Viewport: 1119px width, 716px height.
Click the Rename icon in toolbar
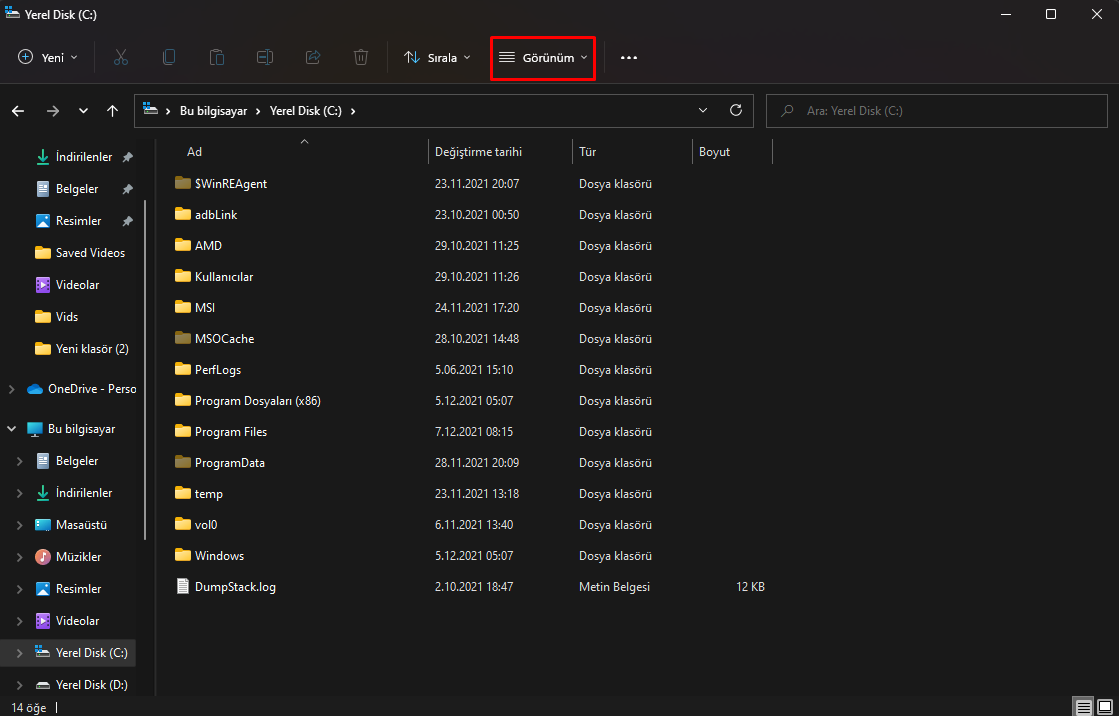265,58
